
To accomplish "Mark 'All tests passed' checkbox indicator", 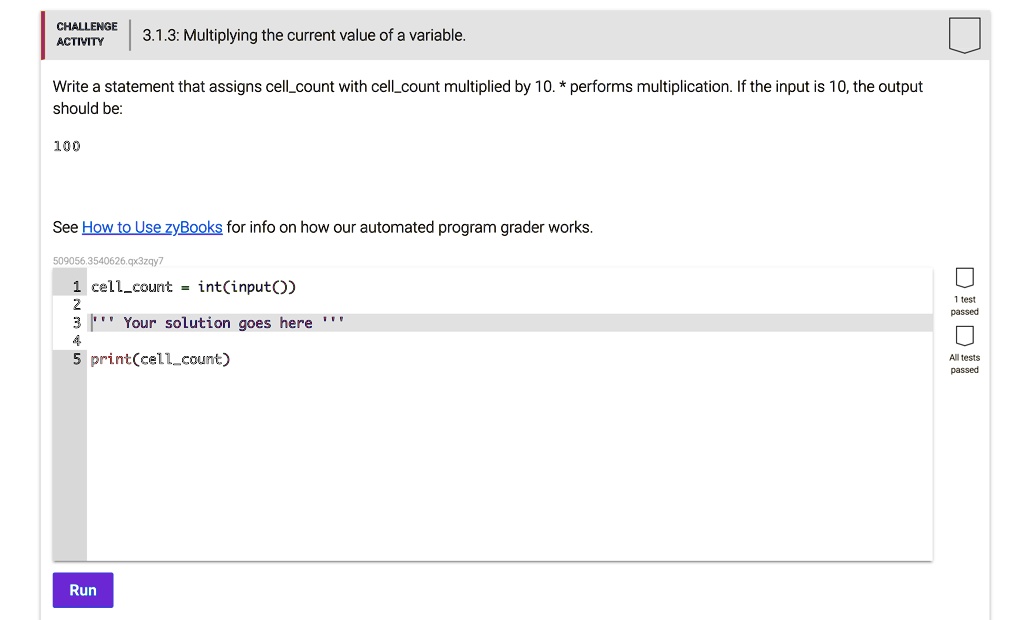I will (x=964, y=337).
